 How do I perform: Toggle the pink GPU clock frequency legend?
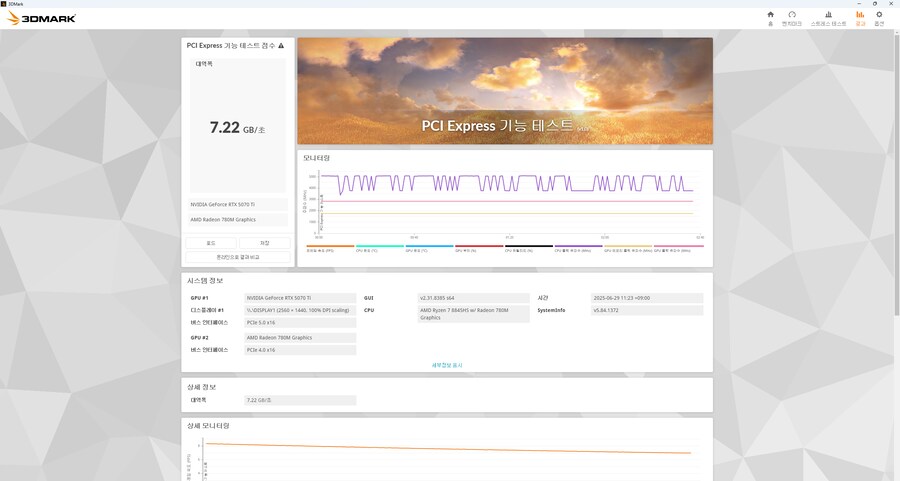click(x=678, y=248)
